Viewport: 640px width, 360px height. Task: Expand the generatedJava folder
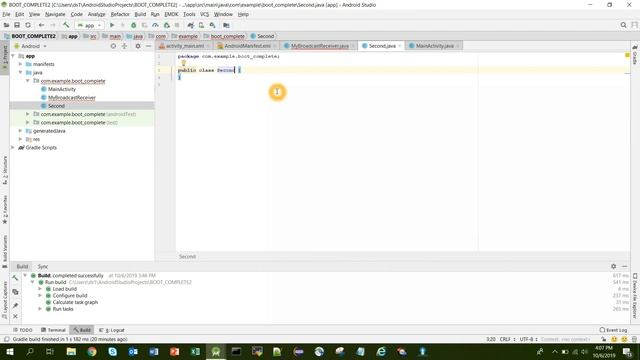tap(20, 131)
